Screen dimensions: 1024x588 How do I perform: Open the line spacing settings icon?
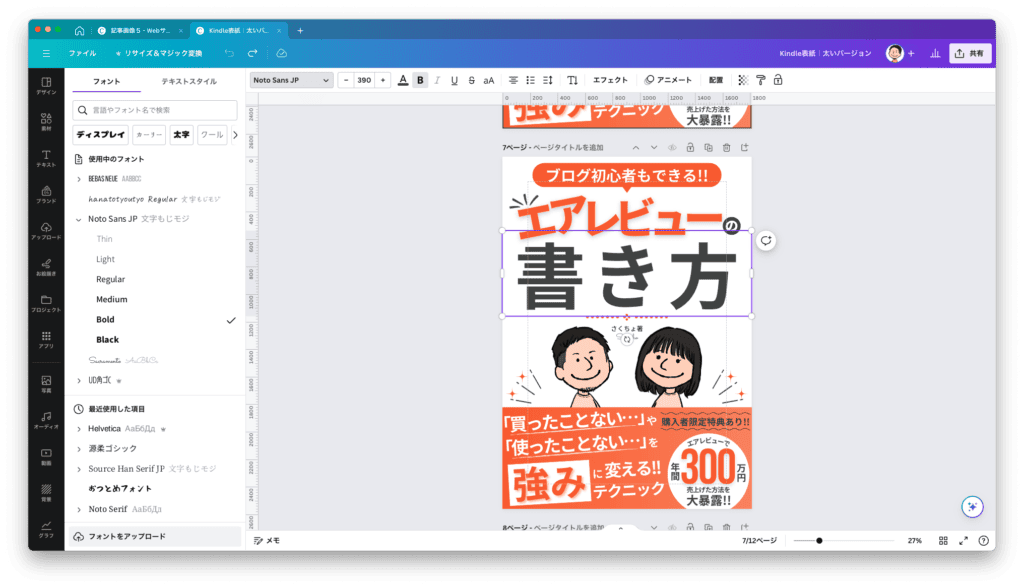coord(548,80)
